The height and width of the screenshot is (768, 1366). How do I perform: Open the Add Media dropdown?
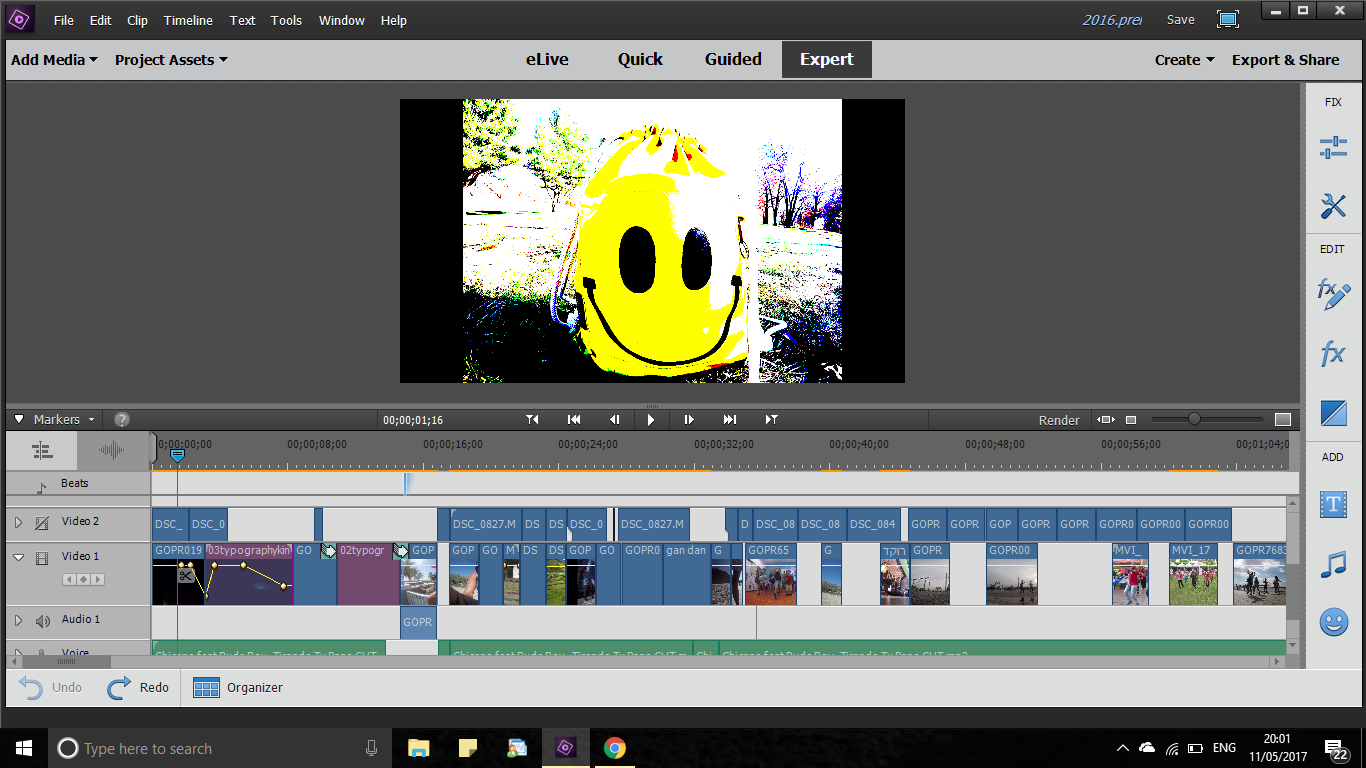point(54,60)
